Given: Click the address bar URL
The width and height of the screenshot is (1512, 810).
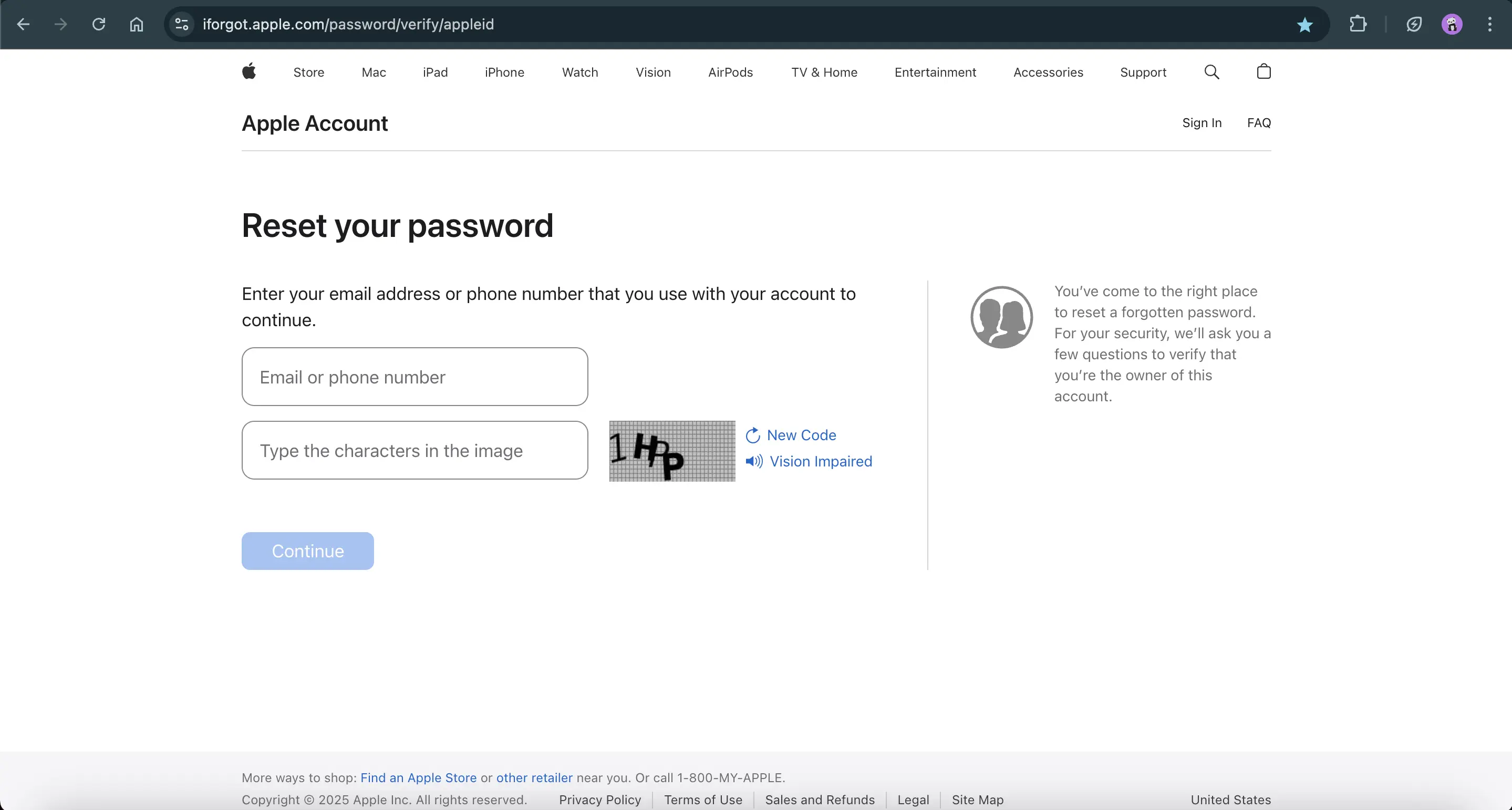Looking at the screenshot, I should (348, 24).
